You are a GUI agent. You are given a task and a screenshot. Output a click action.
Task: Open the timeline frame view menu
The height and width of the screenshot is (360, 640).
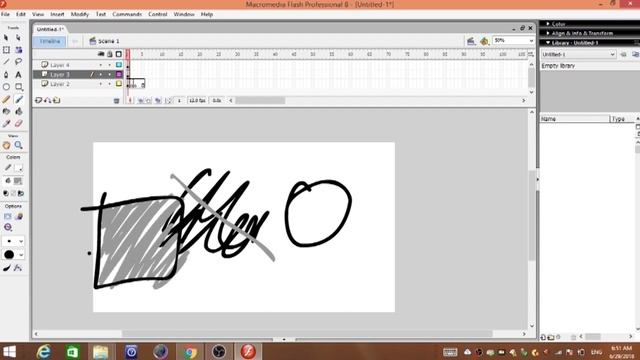coord(531,54)
